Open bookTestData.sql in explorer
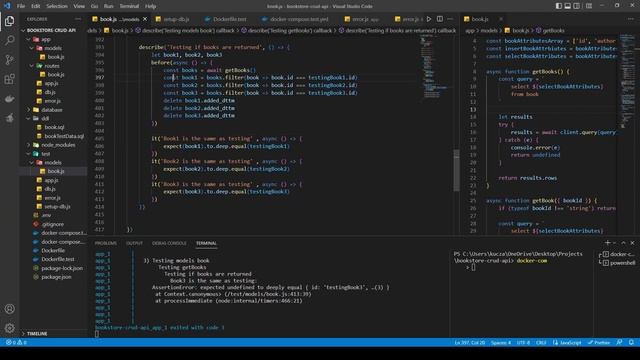 coord(64,136)
